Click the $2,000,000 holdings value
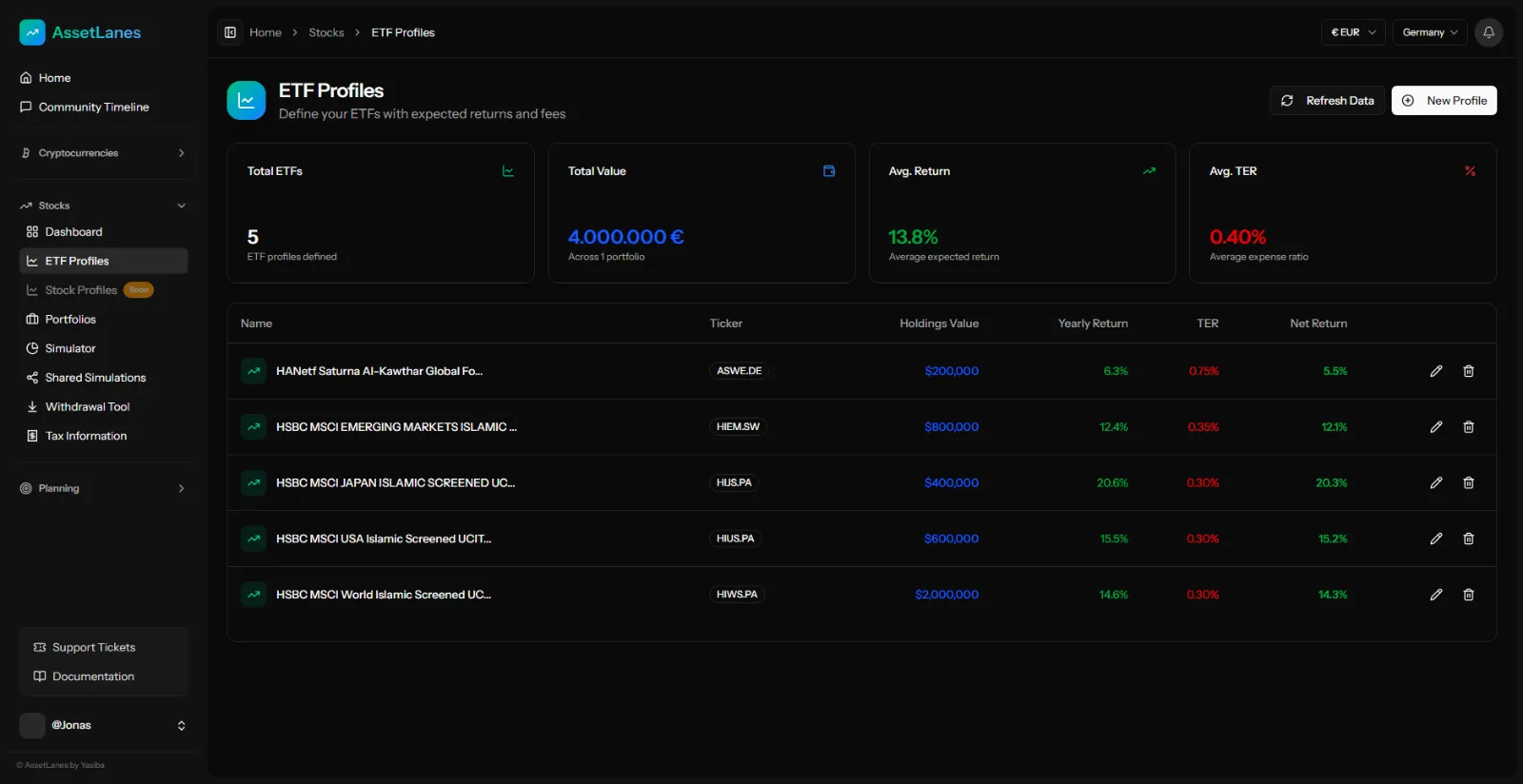1523x784 pixels. (947, 595)
